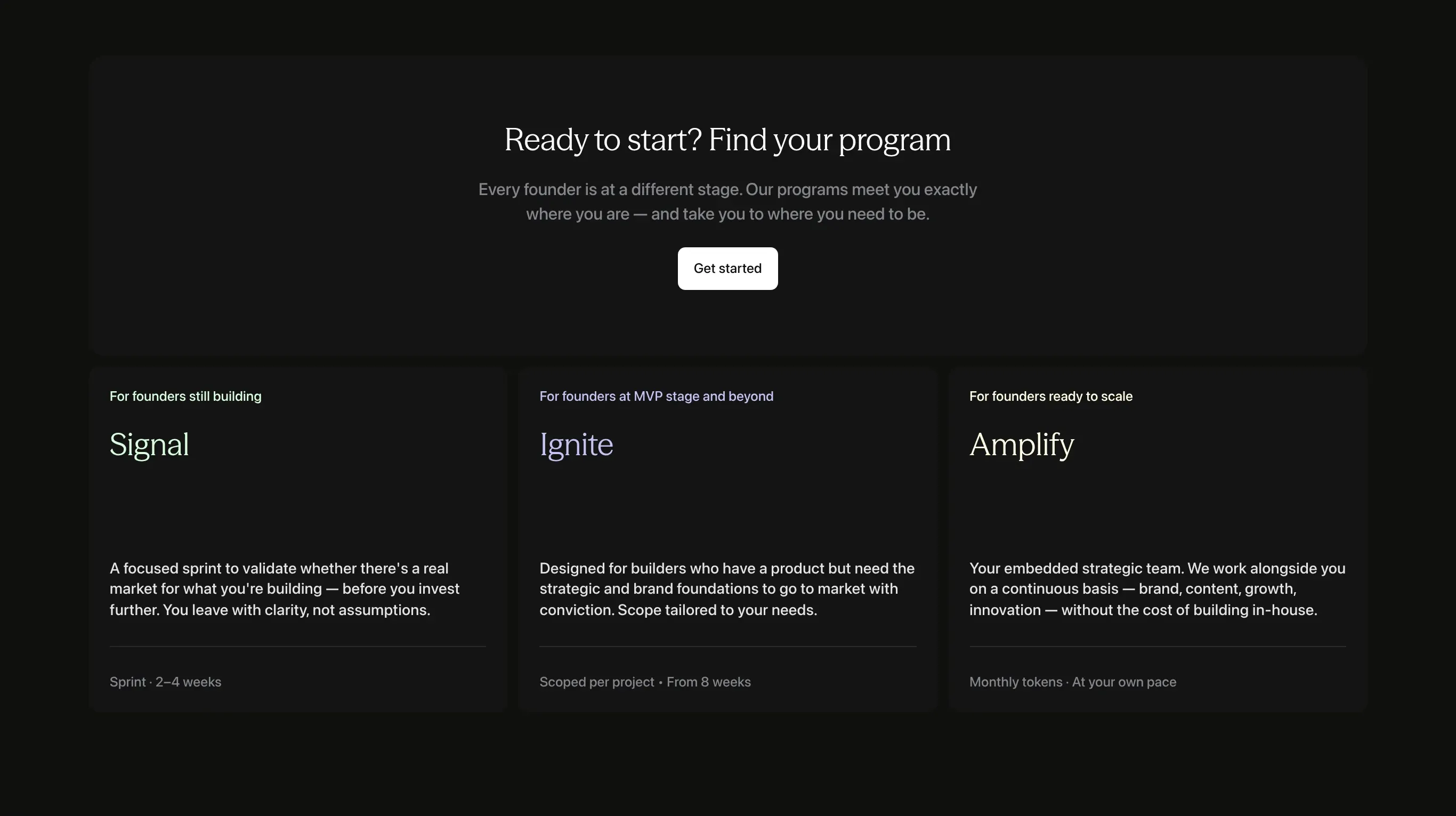
Task: Click the 'A focused sprint to validate' description
Action: pyautogui.click(x=284, y=589)
